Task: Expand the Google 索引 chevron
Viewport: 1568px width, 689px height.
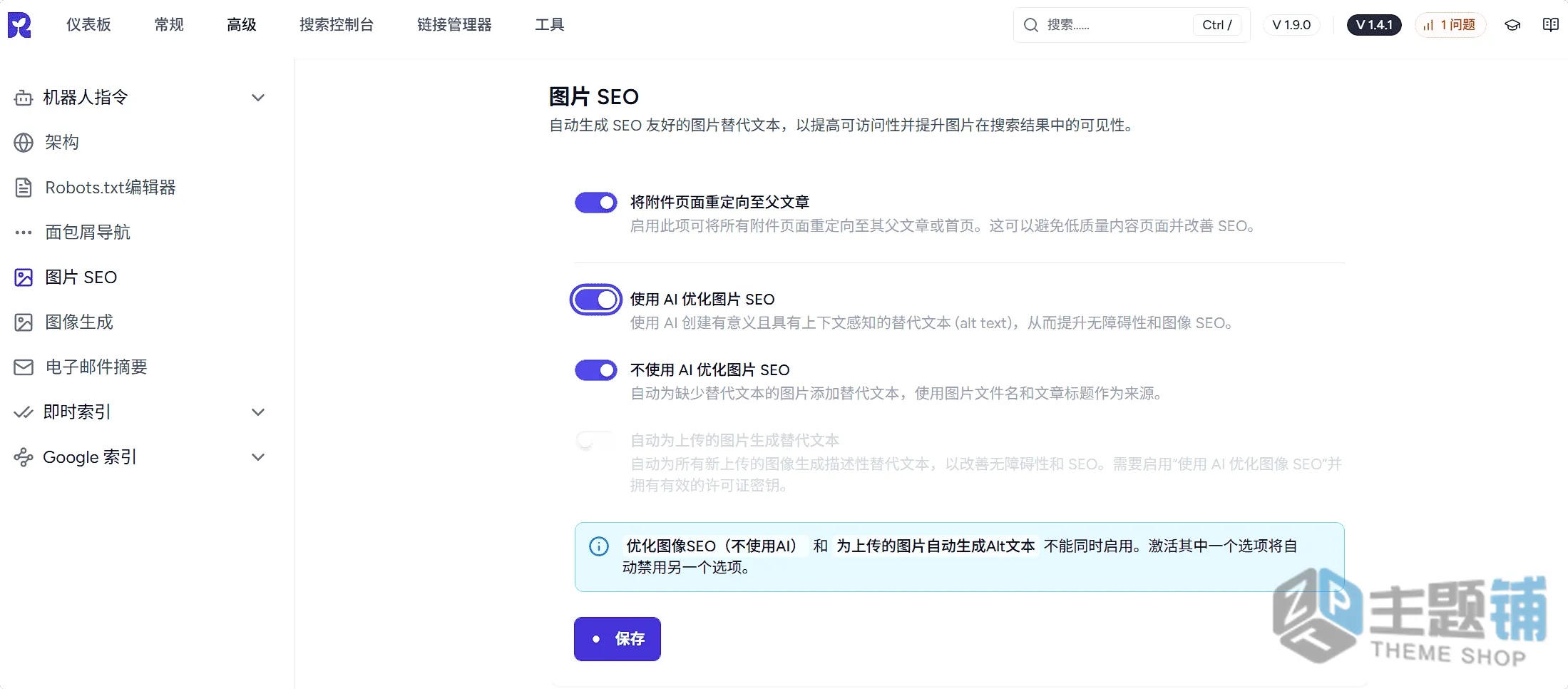Action: pos(258,457)
